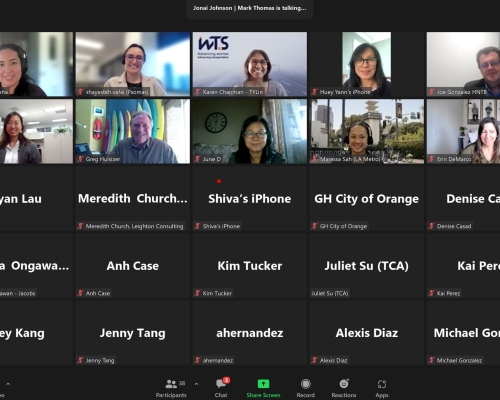Click the 'Karen Chapman - TYLin' name label
500x400 pixels.
pyautogui.click(x=233, y=92)
